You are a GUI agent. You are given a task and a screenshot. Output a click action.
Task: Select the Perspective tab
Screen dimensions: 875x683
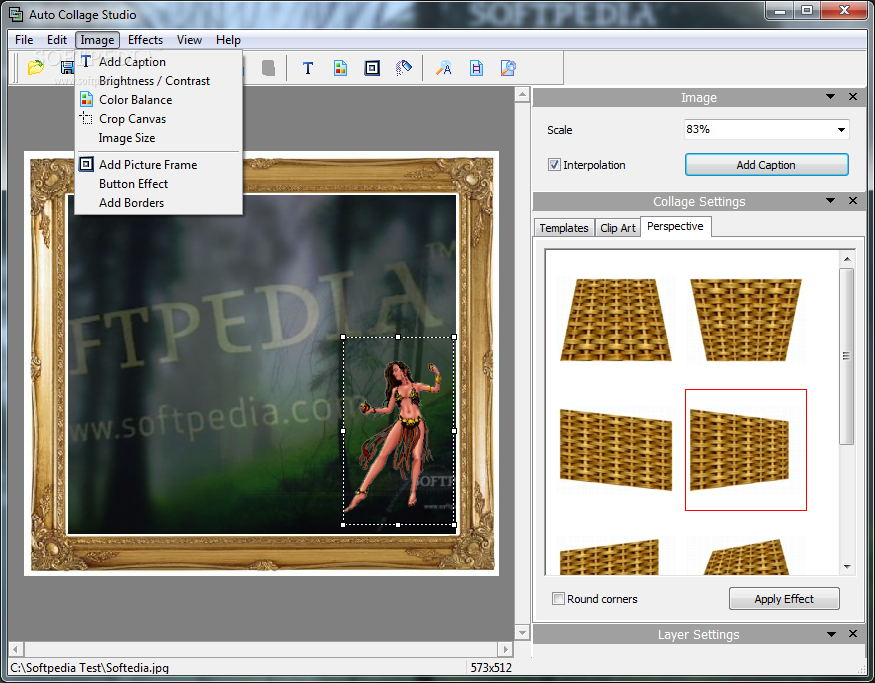point(675,226)
